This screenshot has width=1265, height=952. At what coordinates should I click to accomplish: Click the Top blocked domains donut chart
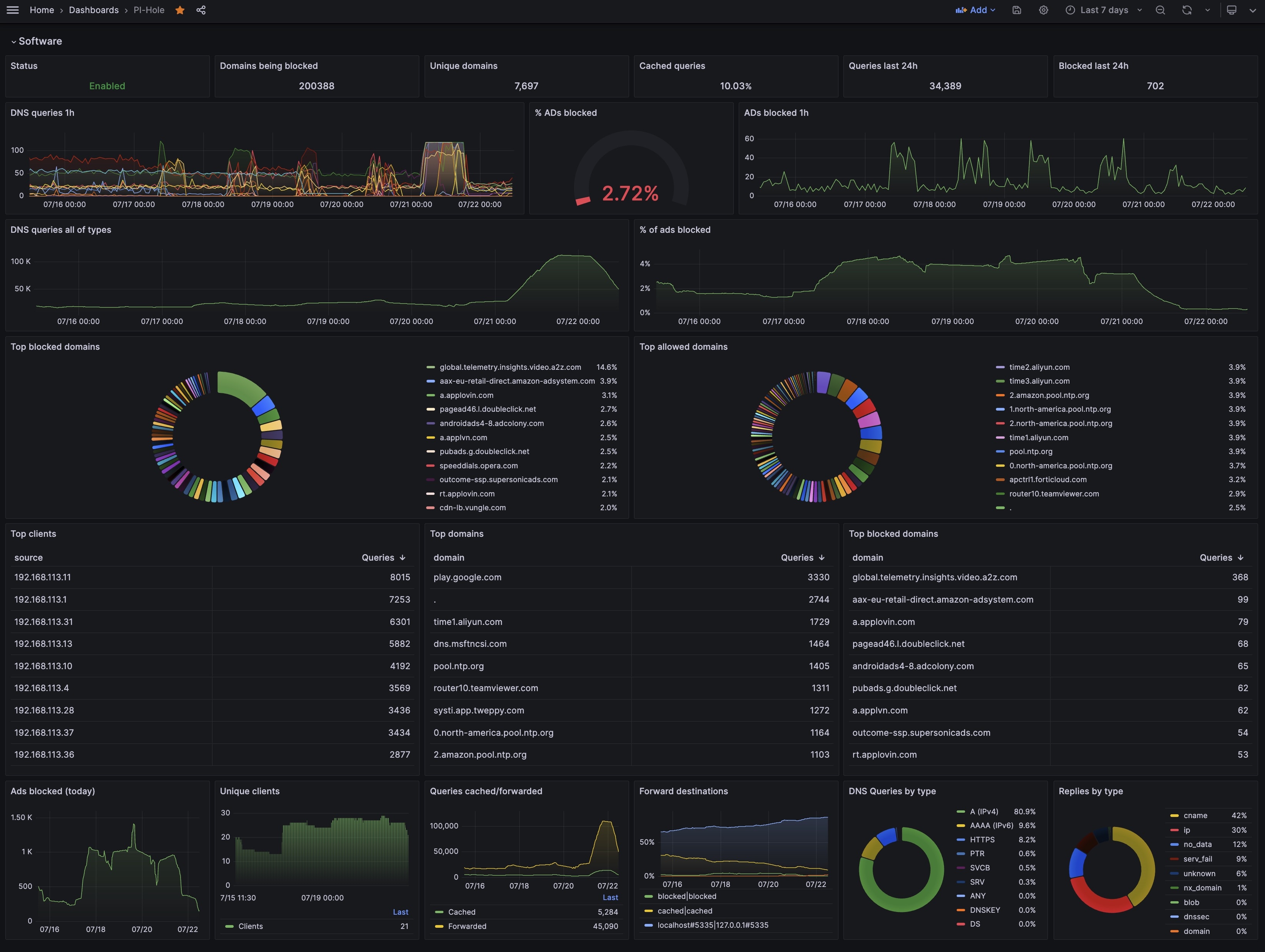coord(217,437)
